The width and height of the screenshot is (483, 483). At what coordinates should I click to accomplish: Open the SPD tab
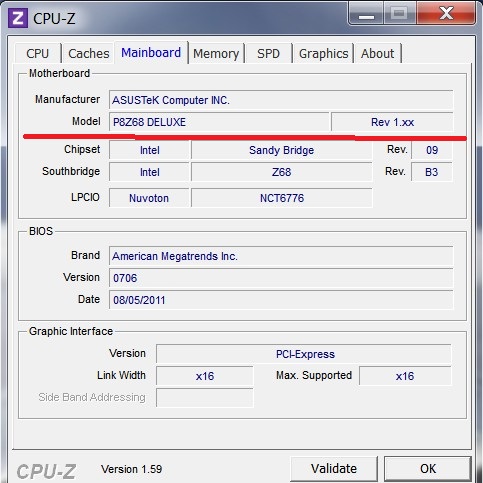click(x=268, y=53)
